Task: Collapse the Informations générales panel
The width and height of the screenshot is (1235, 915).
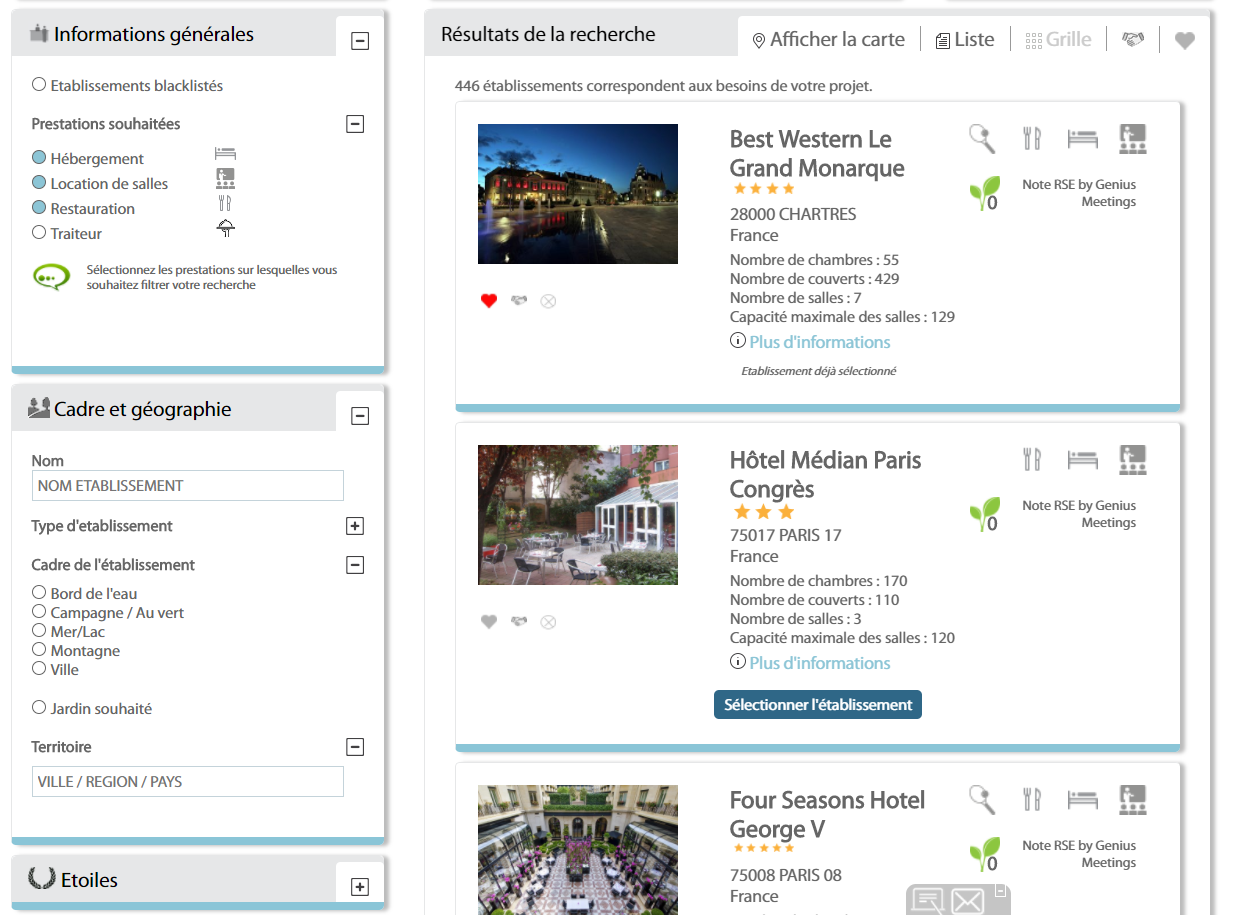Action: [x=360, y=41]
